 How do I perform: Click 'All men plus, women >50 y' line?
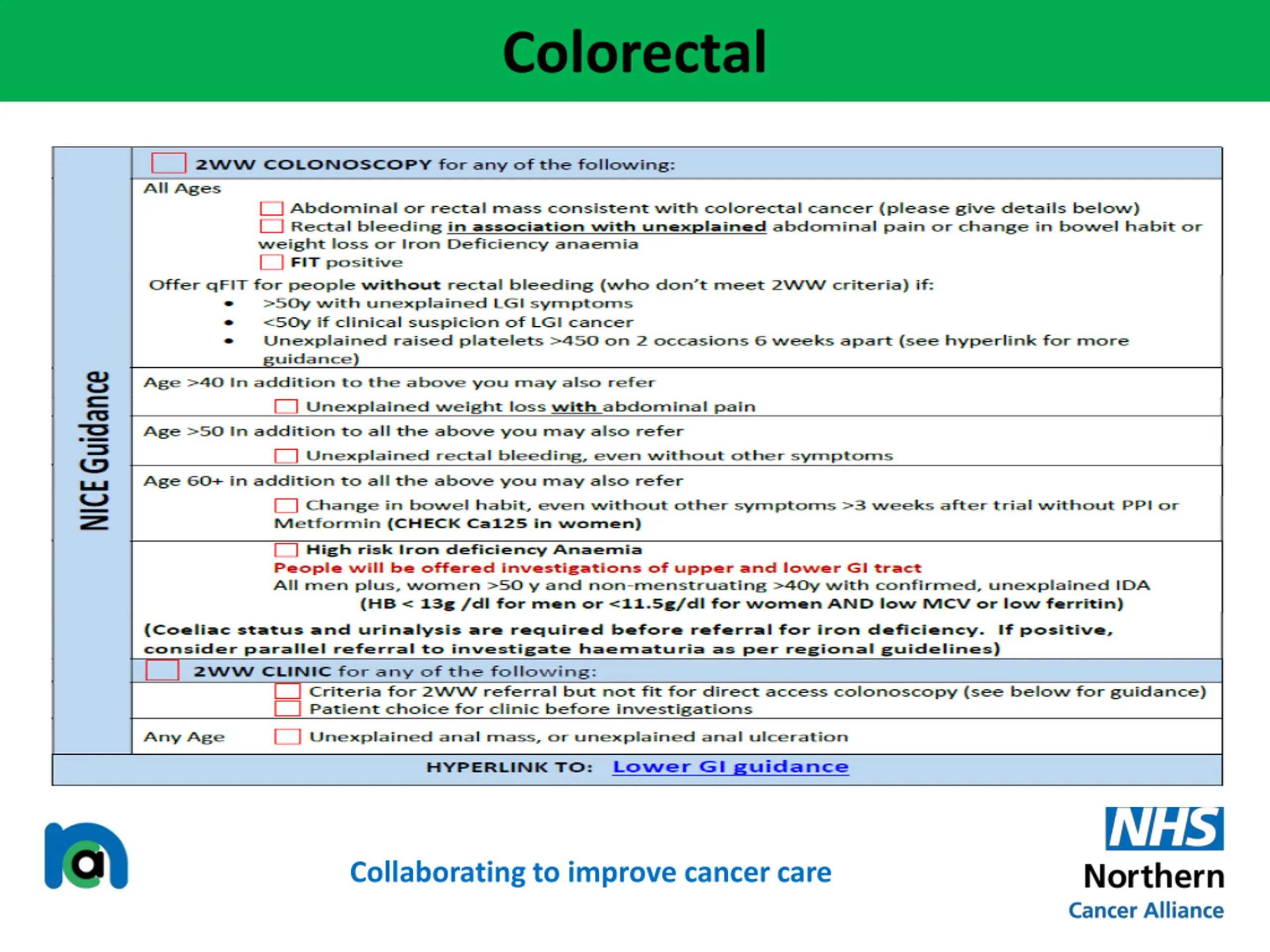711,585
